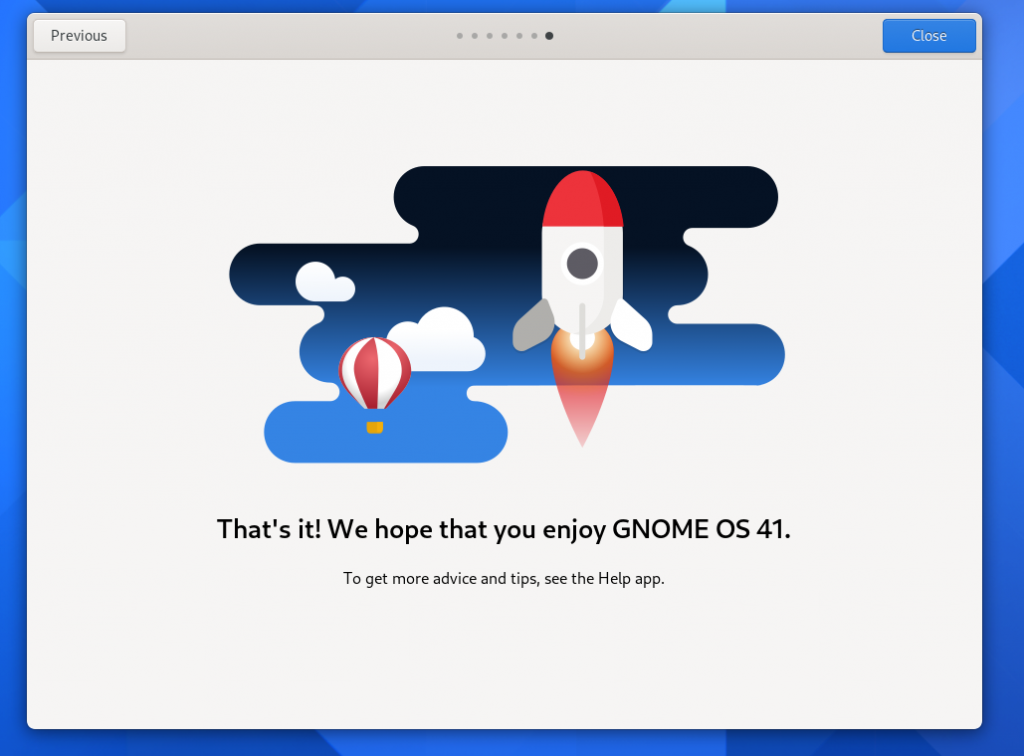The height and width of the screenshot is (756, 1024).
Task: Go to the third page indicator dot
Action: (x=490, y=36)
